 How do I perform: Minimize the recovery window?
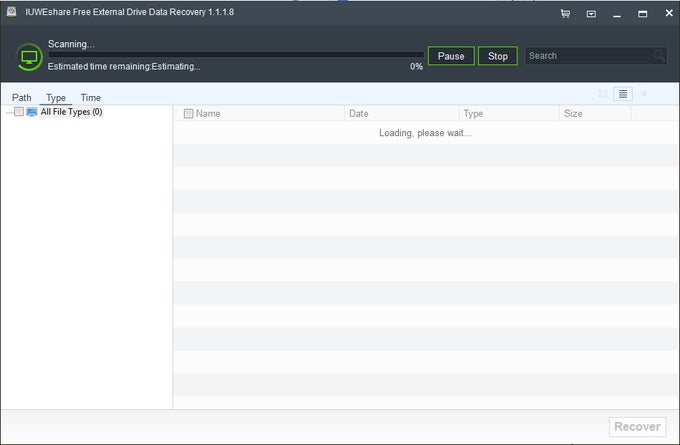617,14
